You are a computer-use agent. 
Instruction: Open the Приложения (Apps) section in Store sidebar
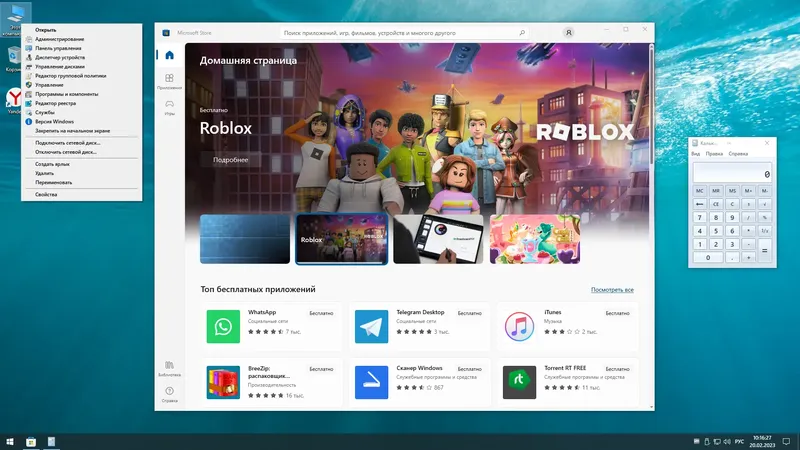pyautogui.click(x=169, y=82)
